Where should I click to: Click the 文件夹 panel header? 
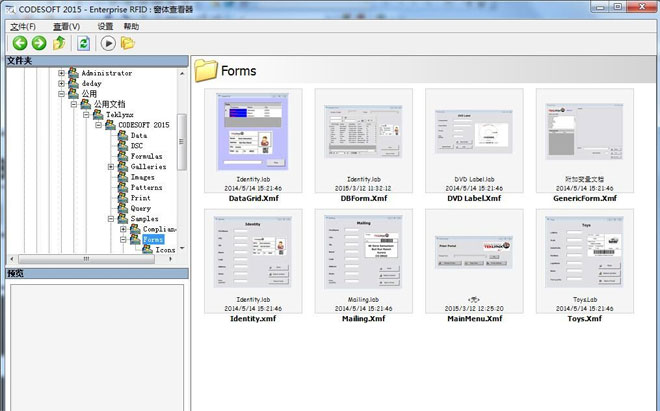coord(97,61)
